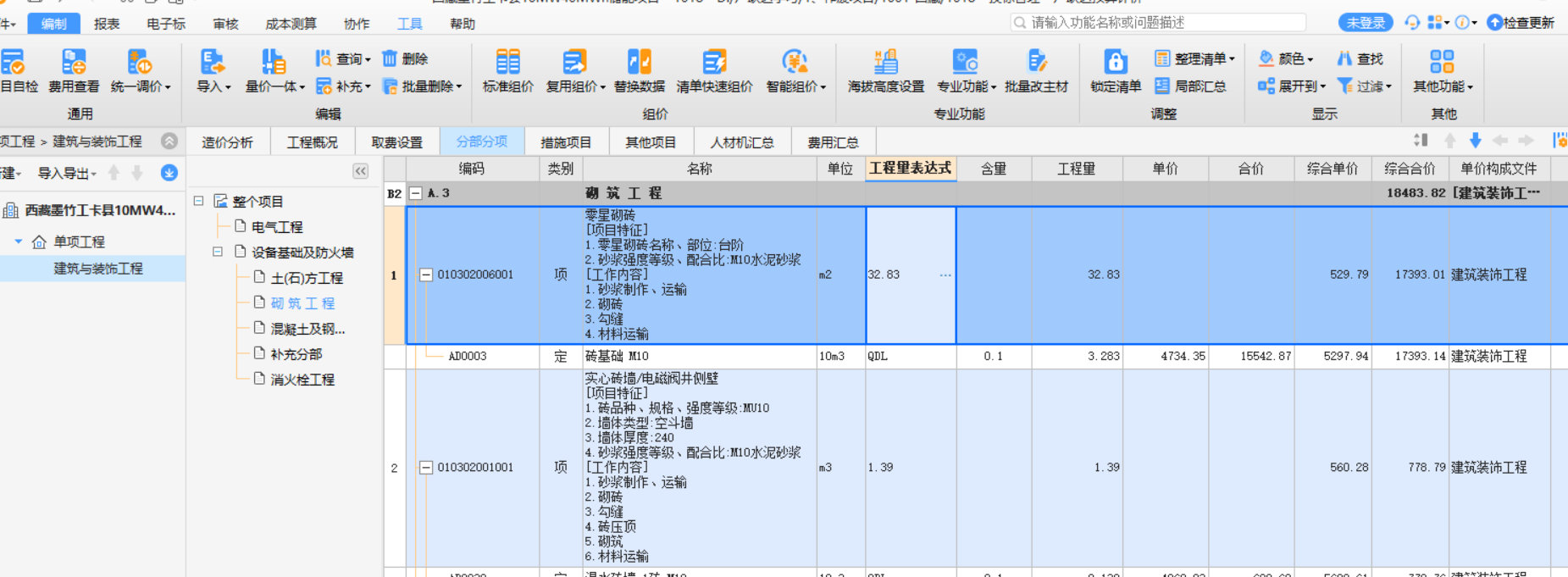Select 电气工程 in the tree
The image size is (1568, 577).
[277, 227]
